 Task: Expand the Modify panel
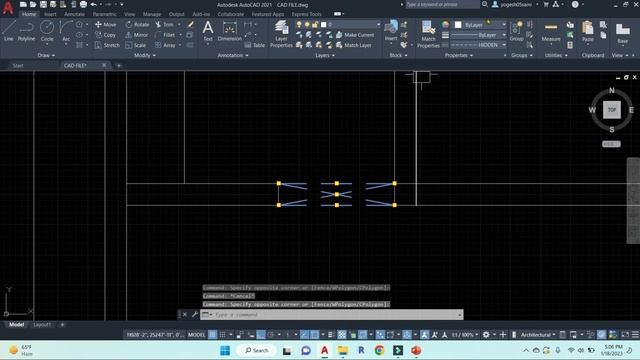click(x=145, y=55)
